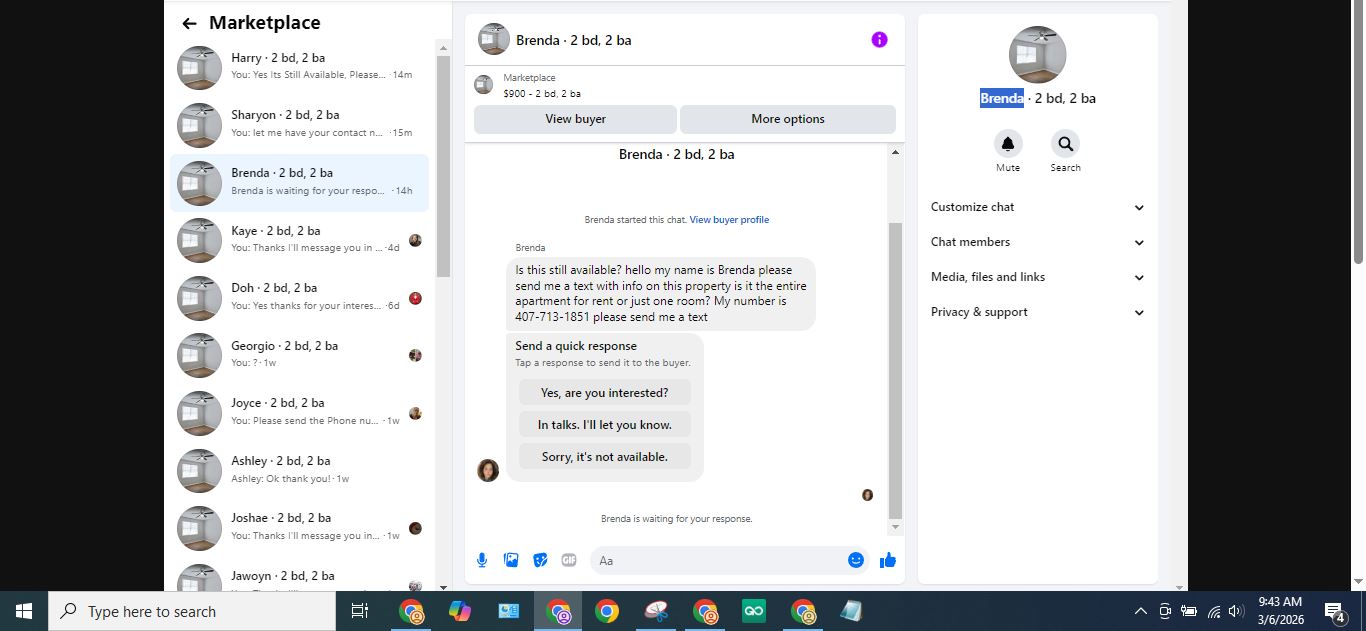Click View buyer button

pos(575,119)
